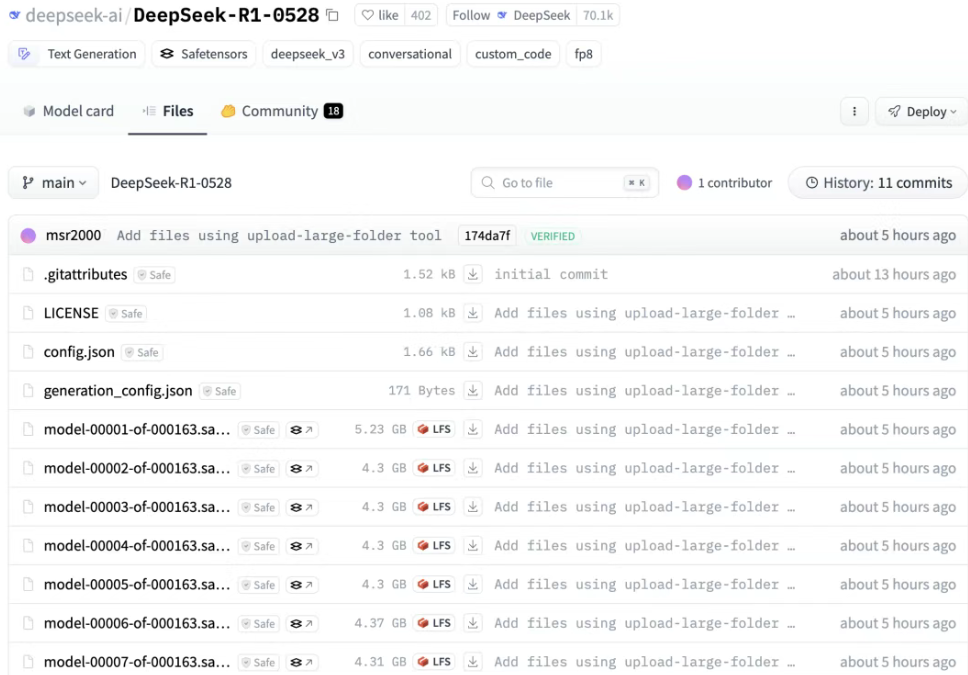
Task: Download model-00005-of-000163 file
Action: pos(473,584)
